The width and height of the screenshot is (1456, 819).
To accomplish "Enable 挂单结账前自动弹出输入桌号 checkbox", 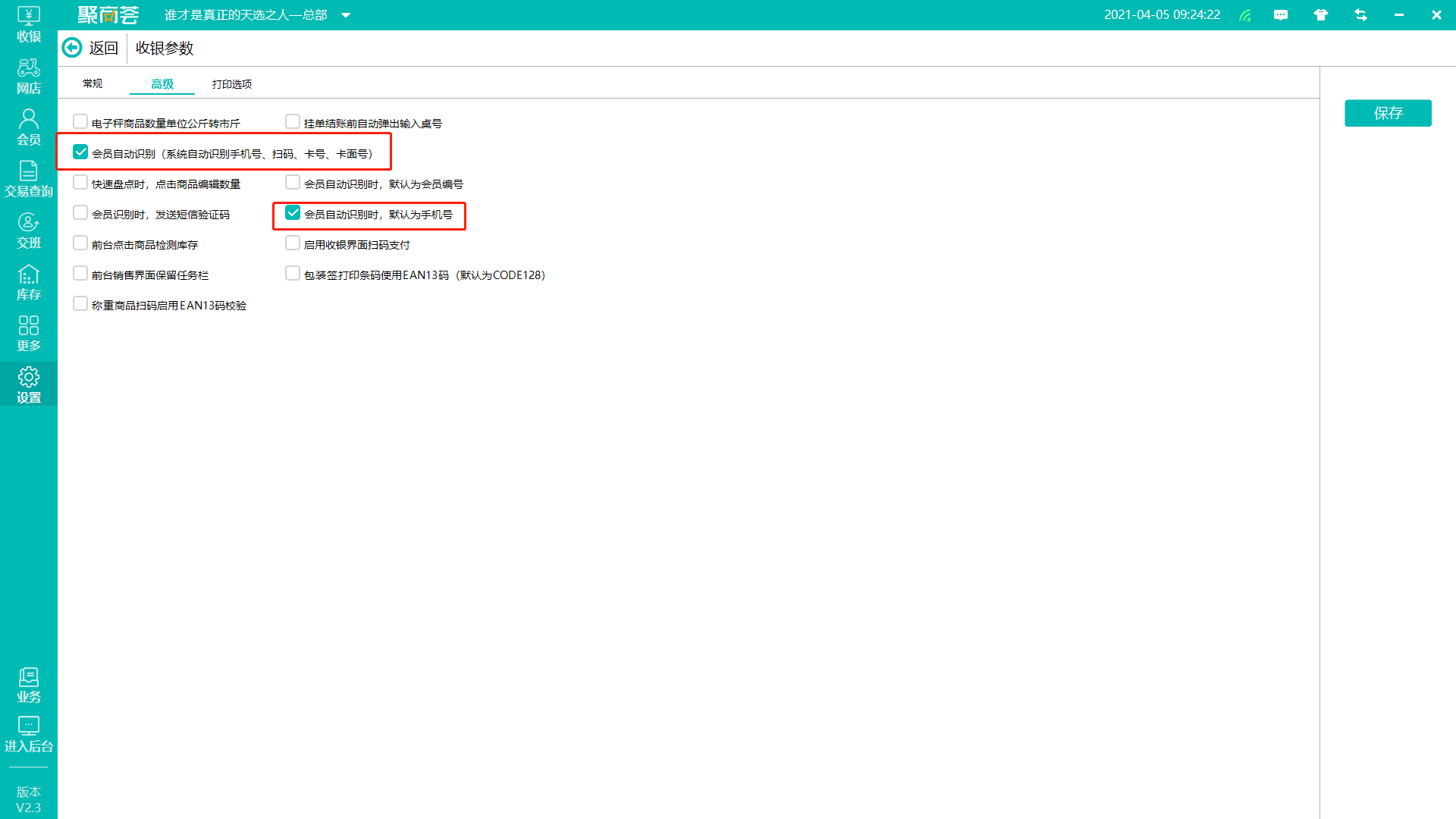I will tap(293, 121).
